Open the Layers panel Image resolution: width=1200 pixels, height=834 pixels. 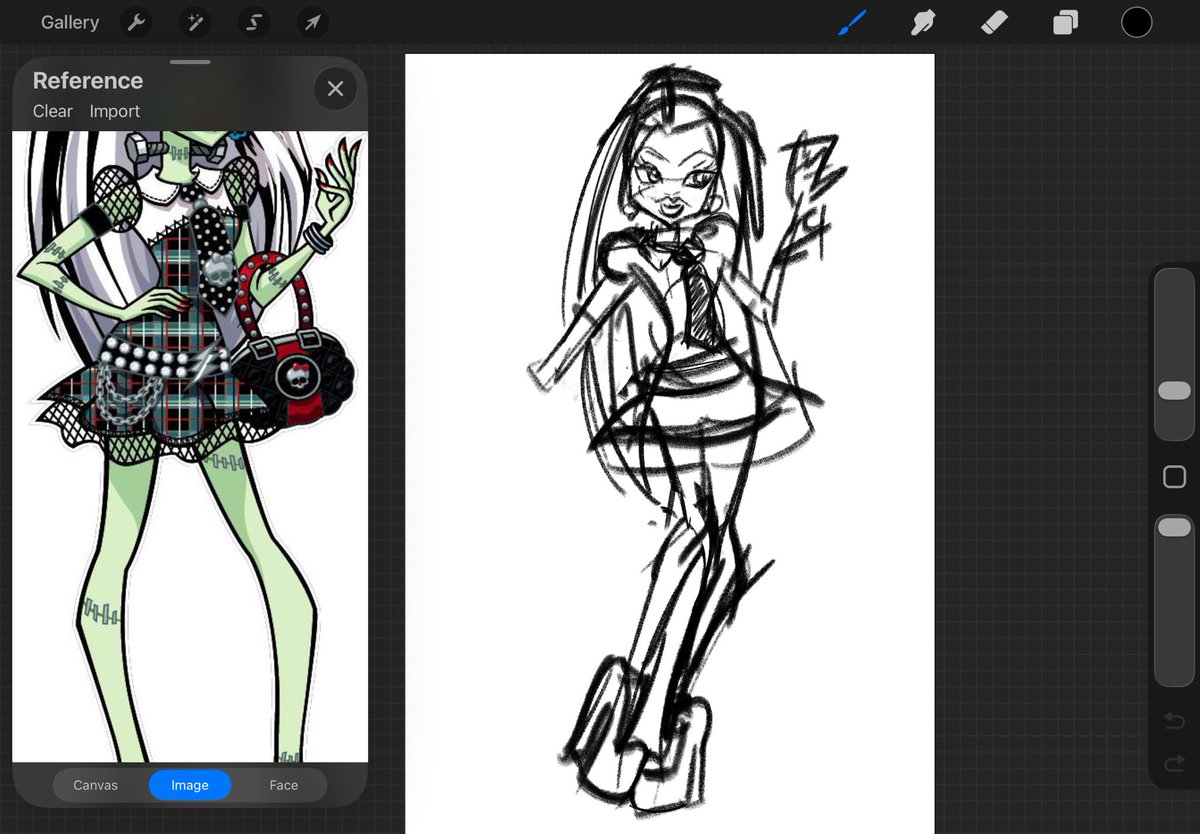tap(1065, 22)
